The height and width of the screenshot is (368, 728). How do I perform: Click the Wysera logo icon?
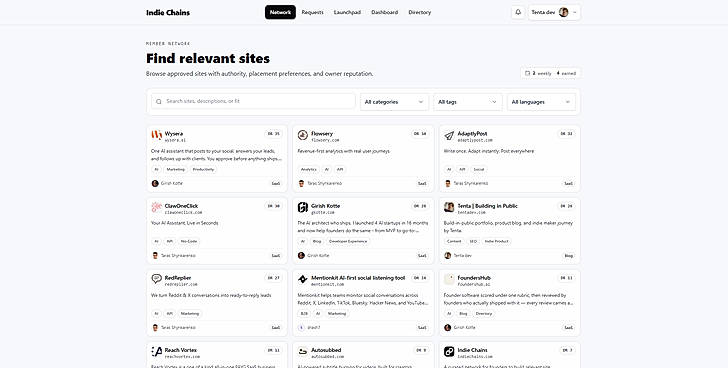pyautogui.click(x=156, y=135)
